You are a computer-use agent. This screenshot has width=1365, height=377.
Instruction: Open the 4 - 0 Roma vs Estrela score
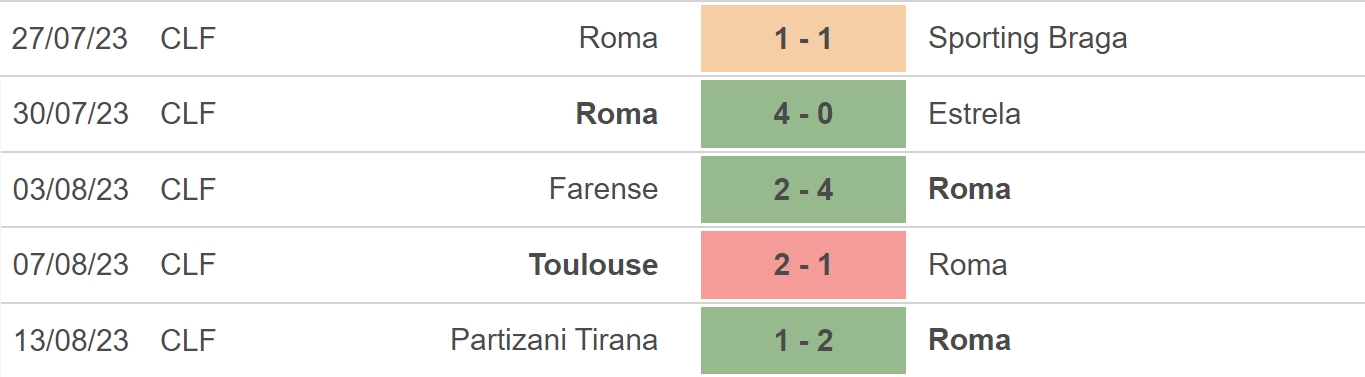click(x=803, y=114)
